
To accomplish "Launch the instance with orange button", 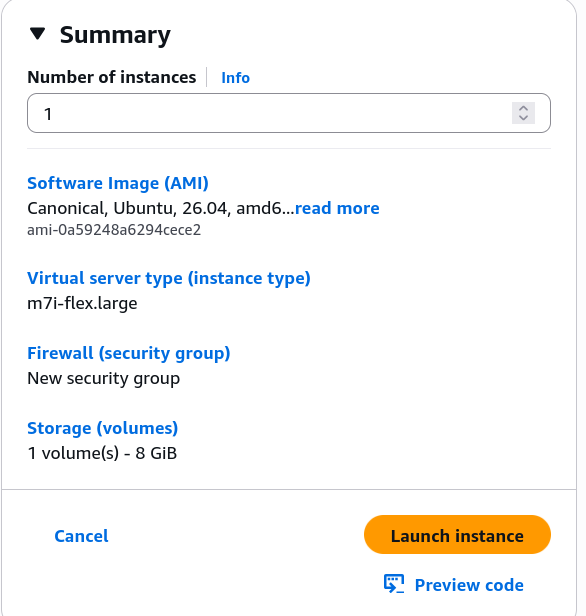I will pos(457,535).
